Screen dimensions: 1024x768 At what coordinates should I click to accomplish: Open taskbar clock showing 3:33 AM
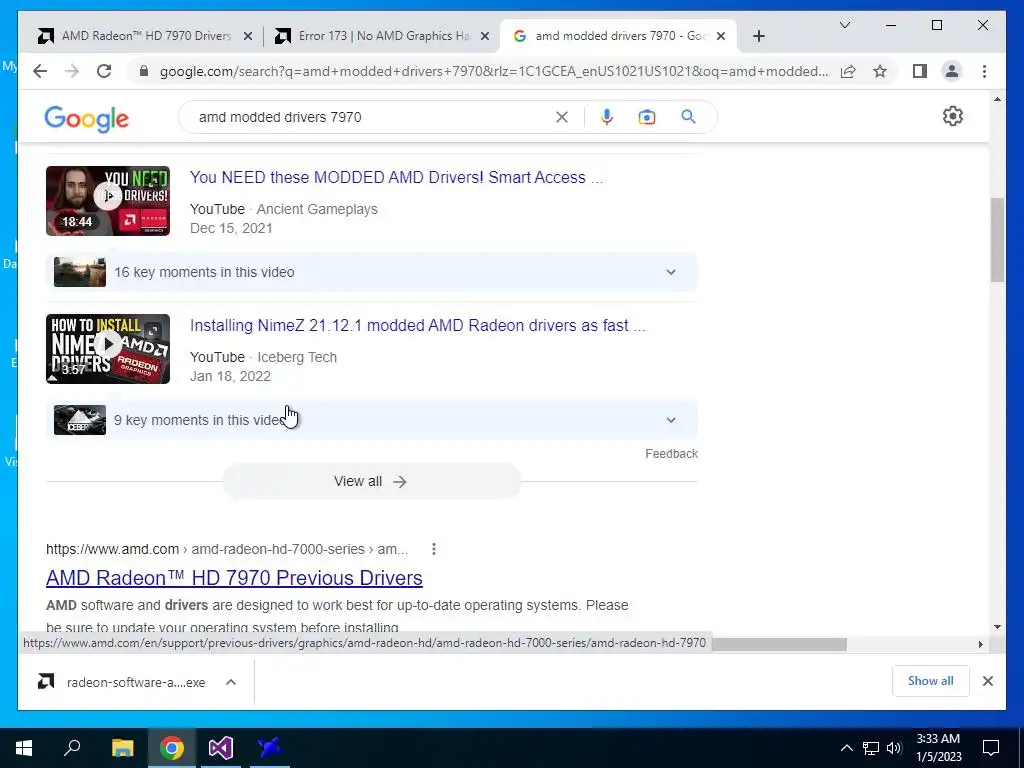(x=938, y=748)
